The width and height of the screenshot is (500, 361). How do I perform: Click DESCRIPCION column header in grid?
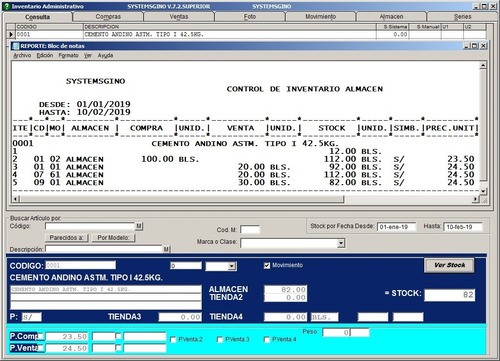pos(230,27)
